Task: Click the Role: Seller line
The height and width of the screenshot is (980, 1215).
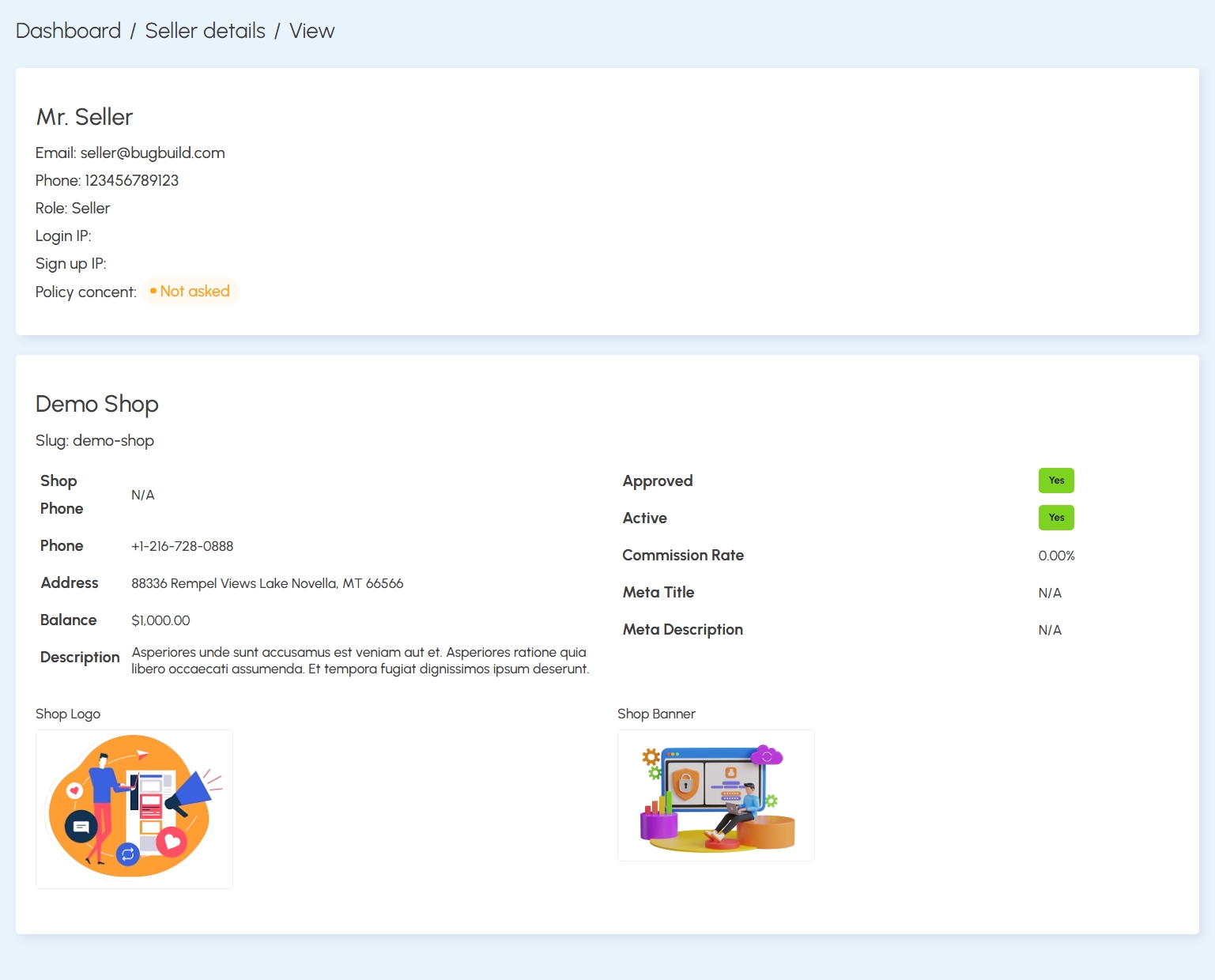Action: coord(73,208)
